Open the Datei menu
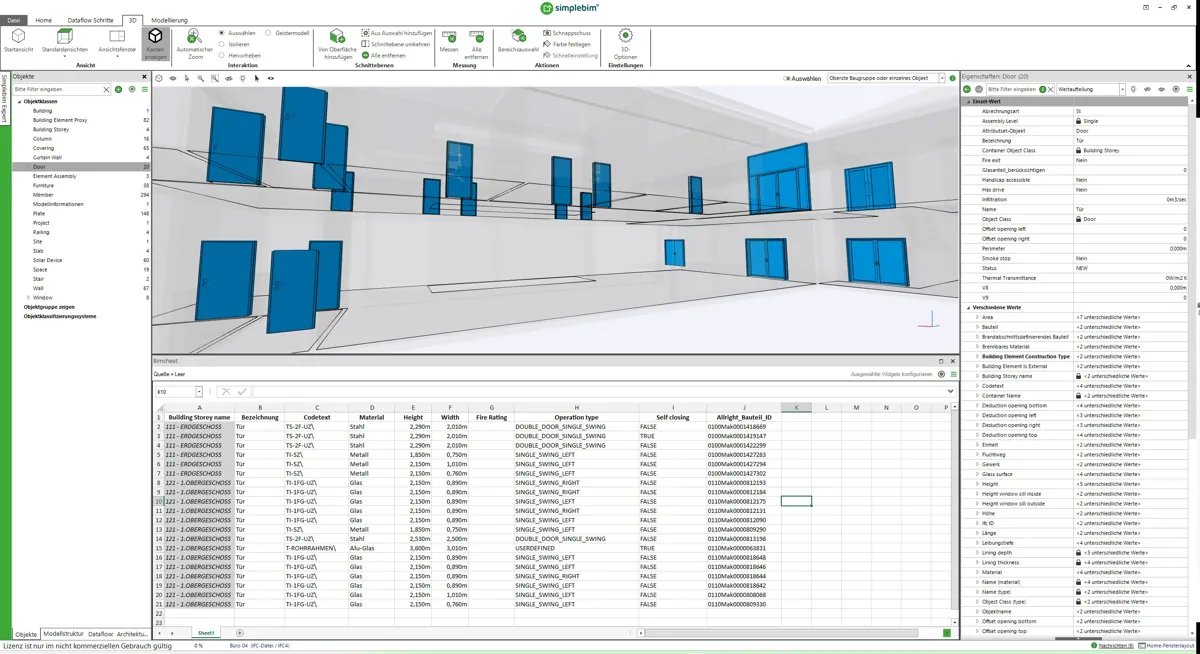The height and width of the screenshot is (654, 1200). coord(14,20)
